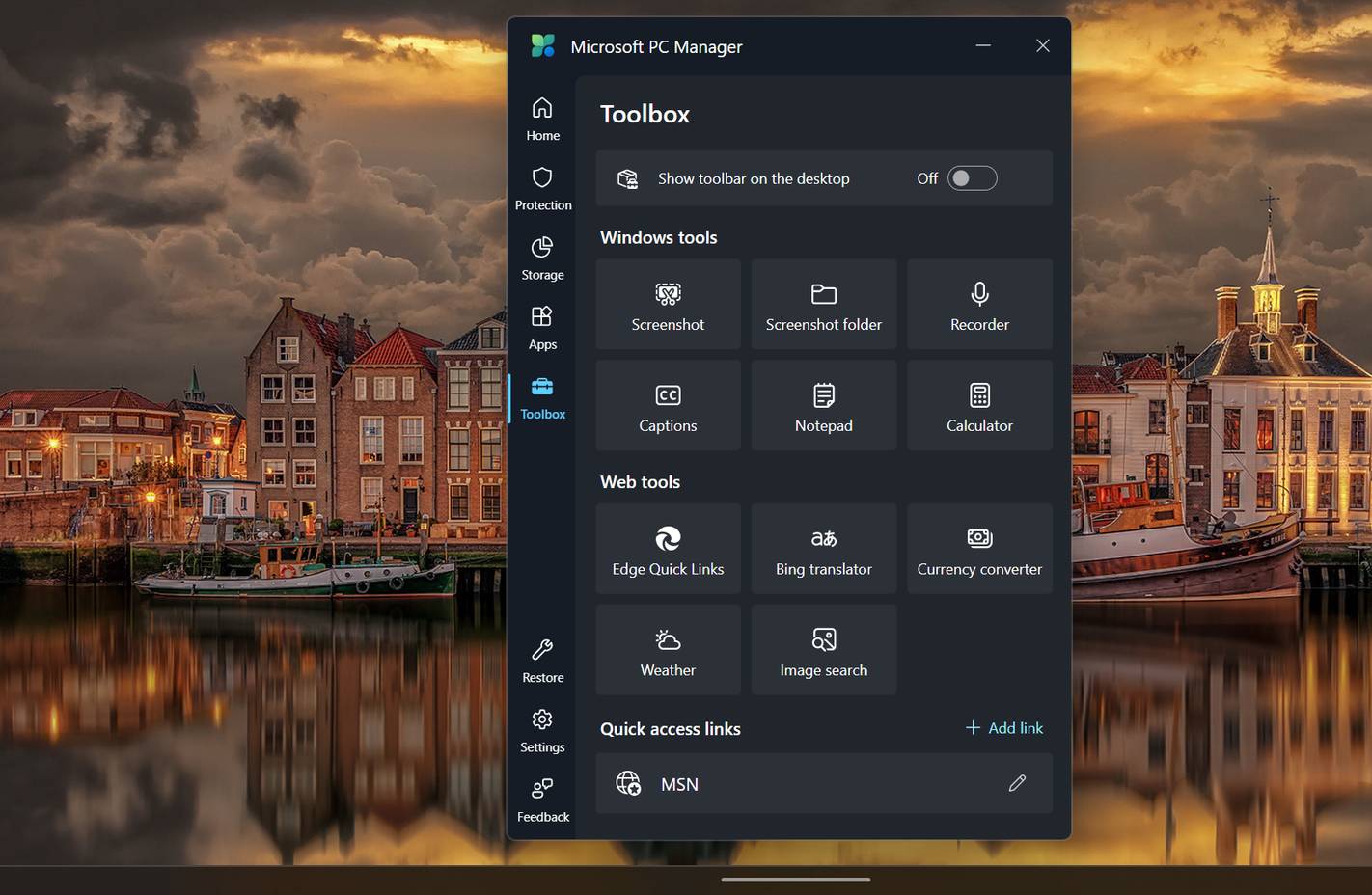Viewport: 1372px width, 895px height.
Task: Click Add link for quick access
Action: [x=1004, y=727]
